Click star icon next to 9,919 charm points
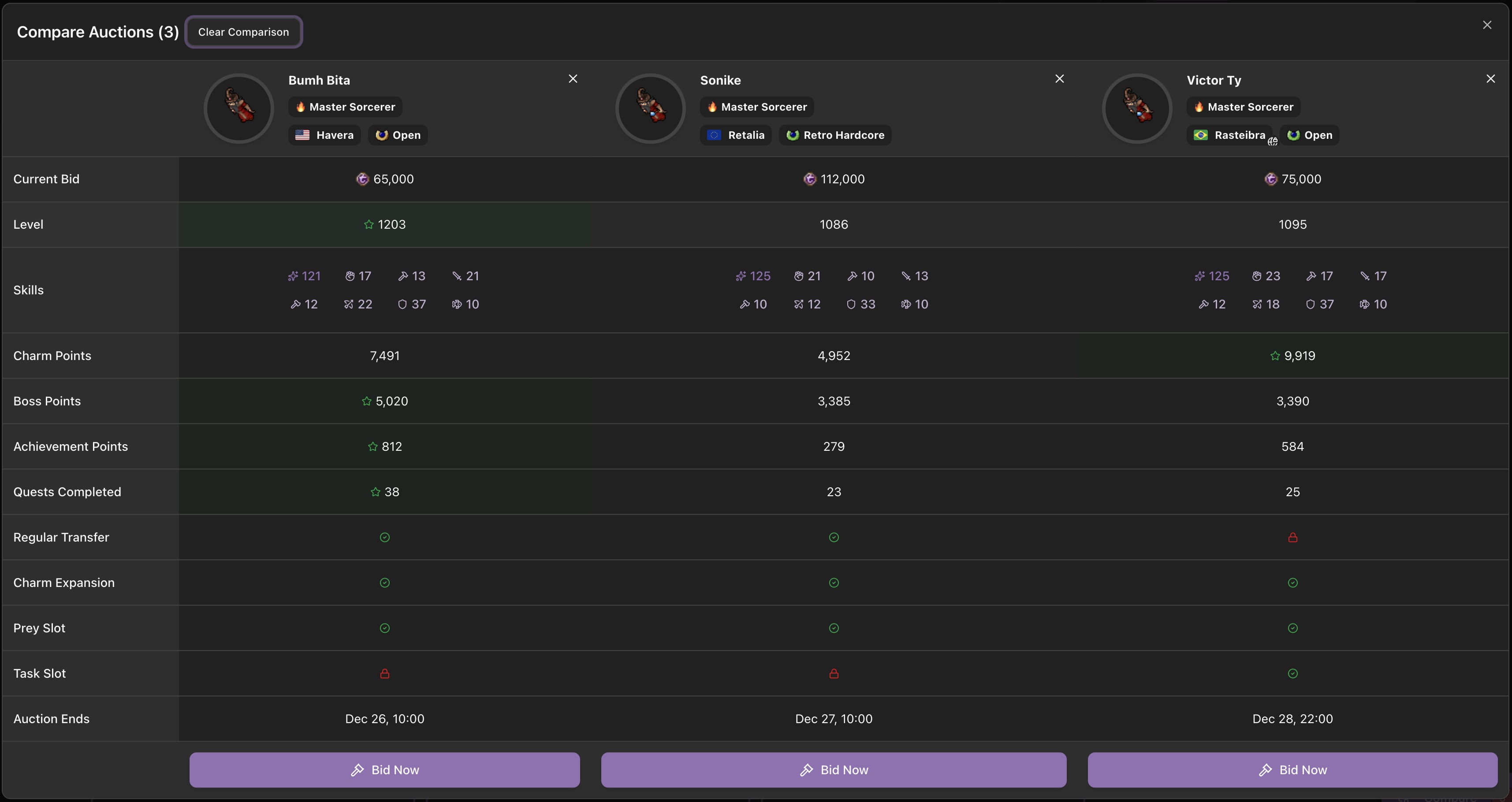The width and height of the screenshot is (1512, 802). tap(1275, 356)
